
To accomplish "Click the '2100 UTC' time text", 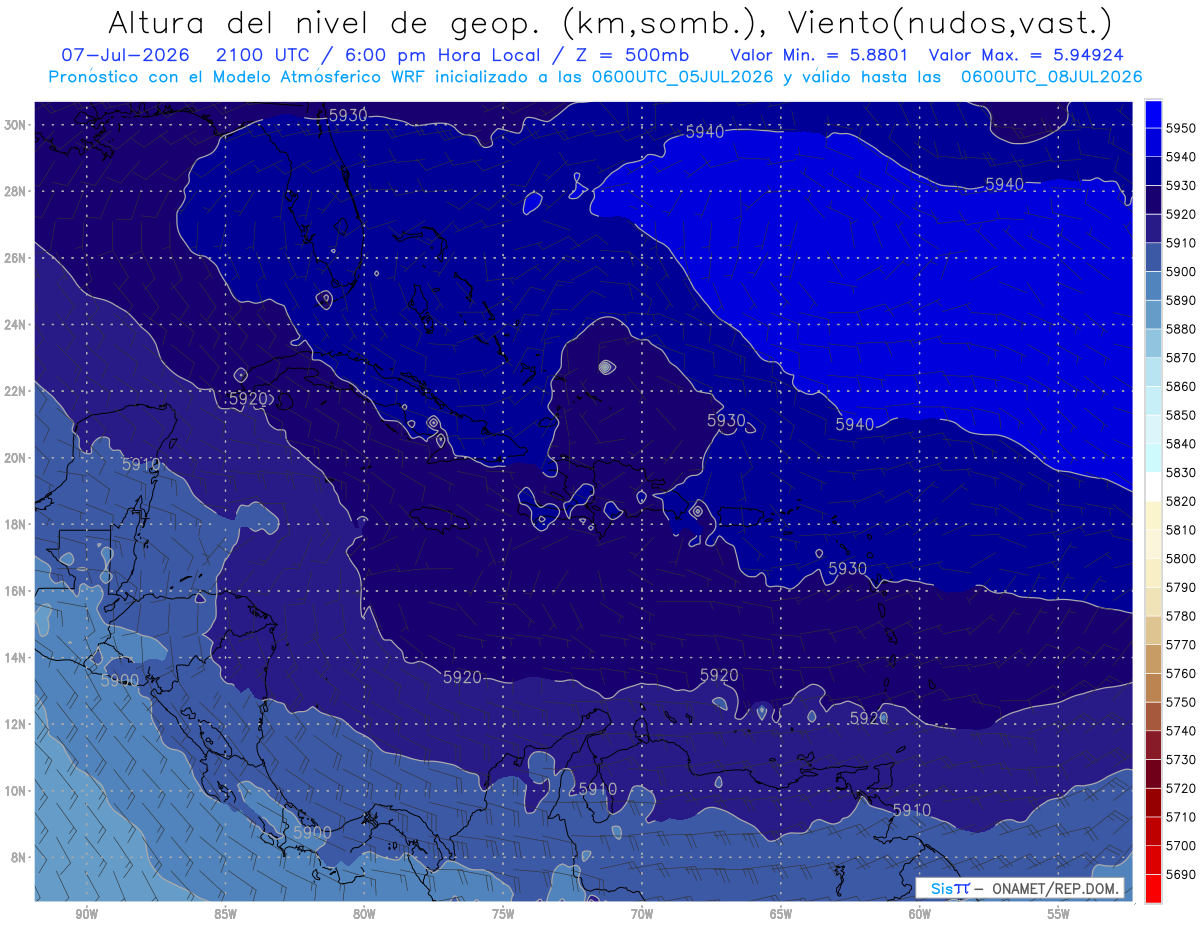I will click(260, 55).
